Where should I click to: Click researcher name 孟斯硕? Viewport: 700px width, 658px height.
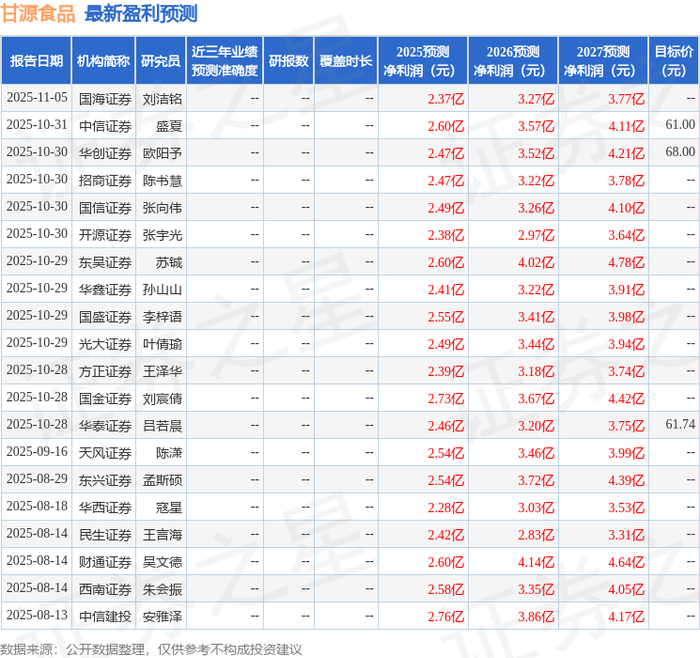[162, 480]
